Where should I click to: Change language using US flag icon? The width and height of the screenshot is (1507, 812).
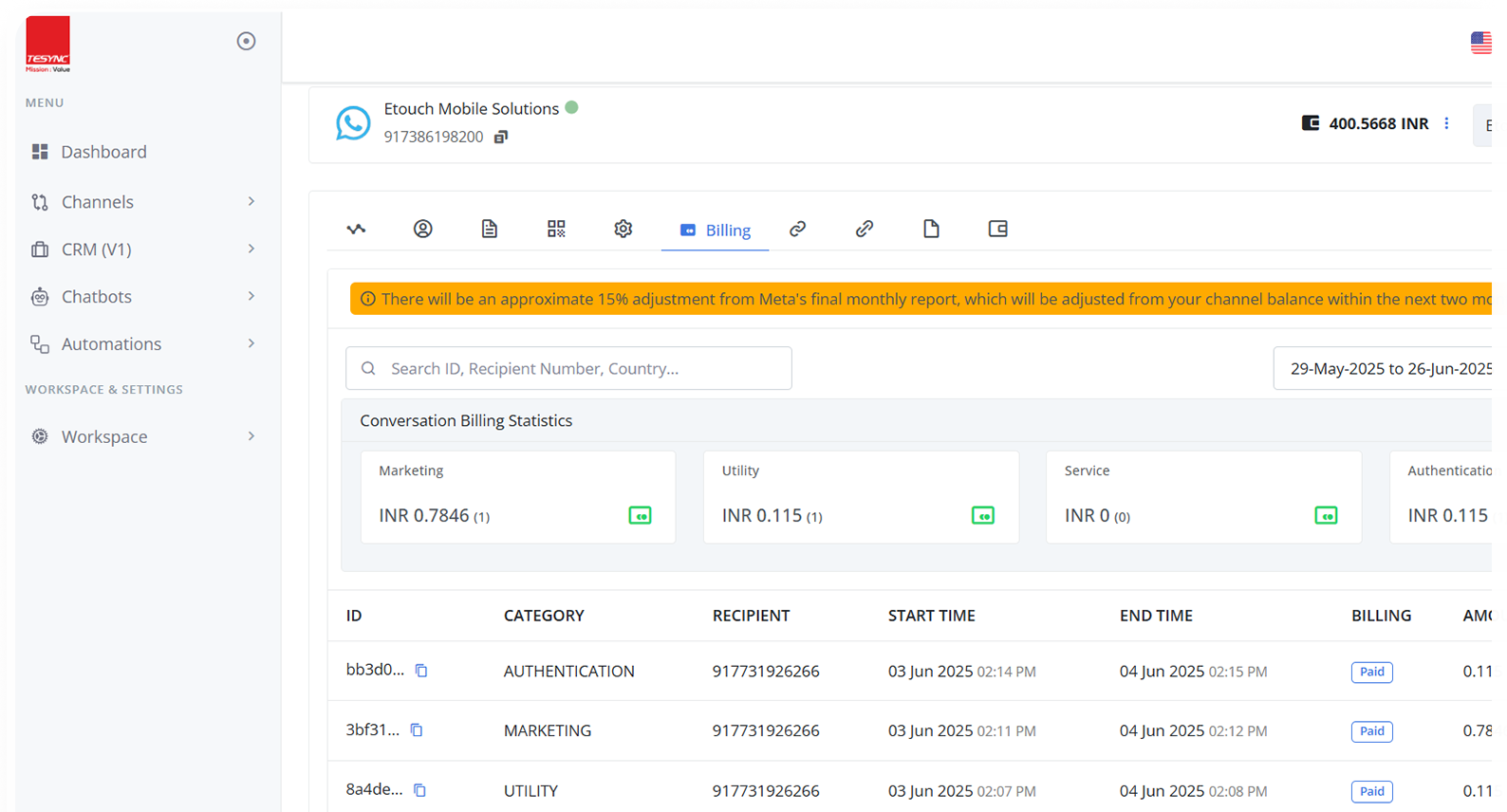click(1481, 43)
